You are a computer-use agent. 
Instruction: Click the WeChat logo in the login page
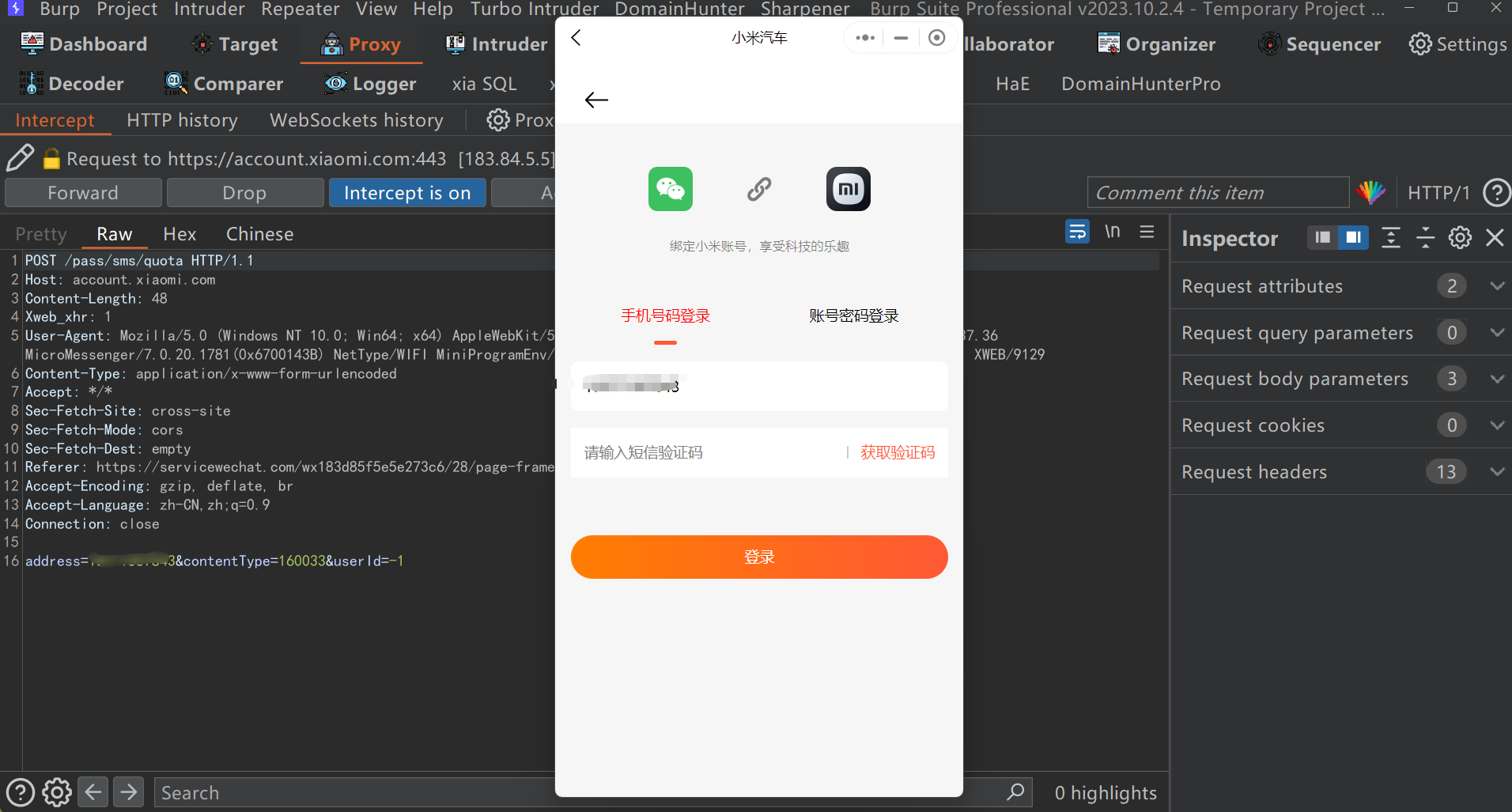(671, 189)
